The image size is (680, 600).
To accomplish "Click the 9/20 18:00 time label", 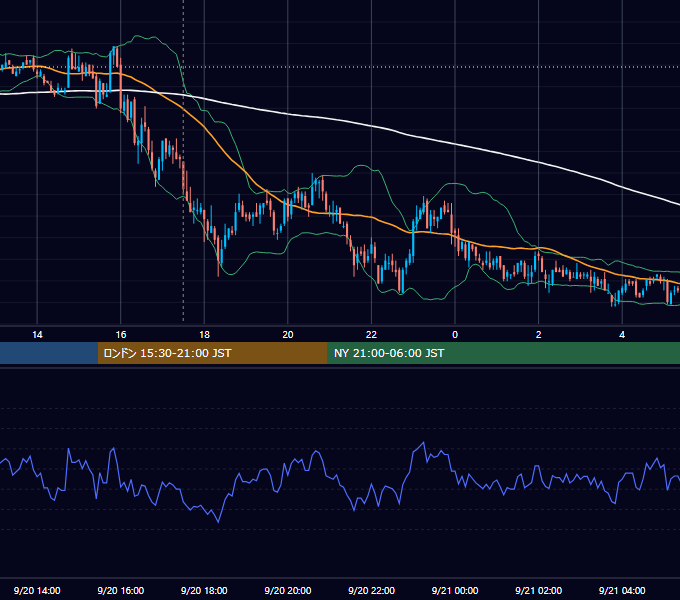I will tap(204, 590).
